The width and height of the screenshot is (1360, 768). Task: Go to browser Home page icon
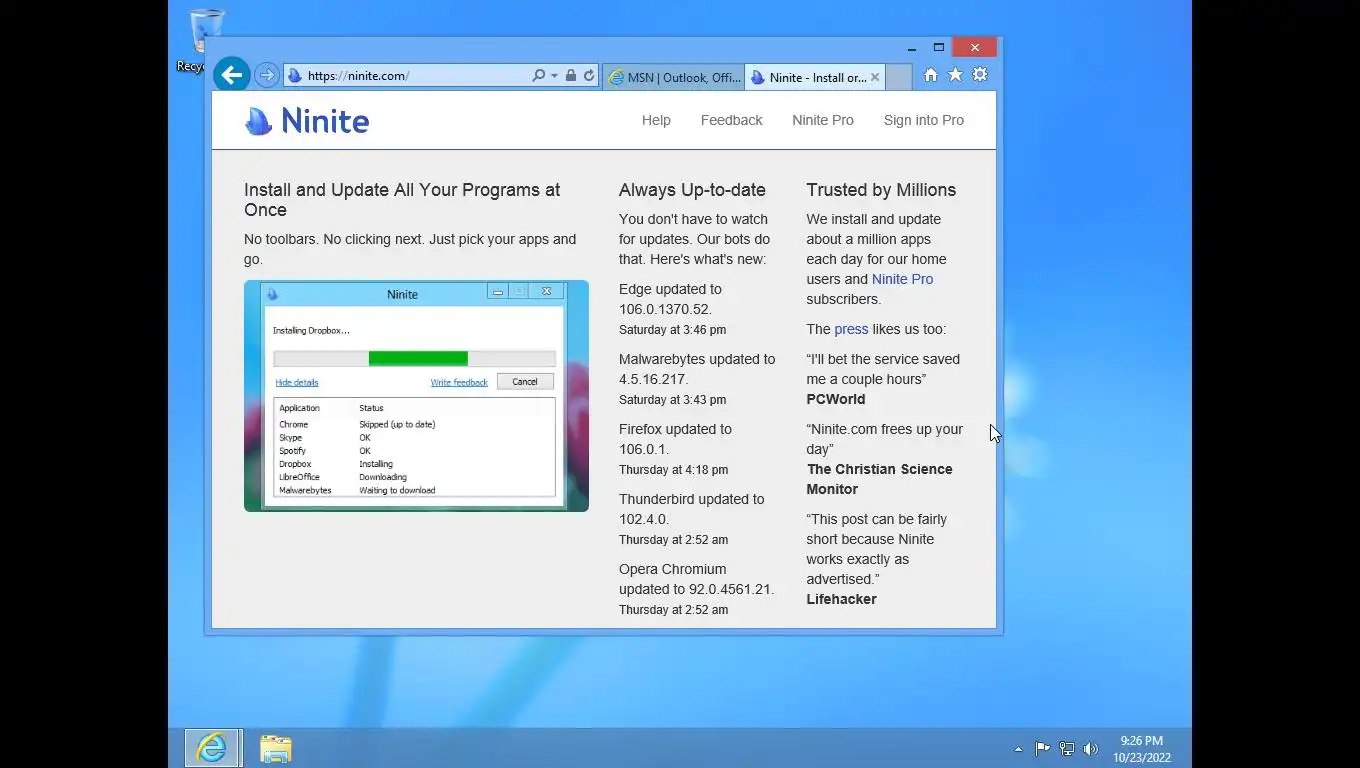coord(931,75)
